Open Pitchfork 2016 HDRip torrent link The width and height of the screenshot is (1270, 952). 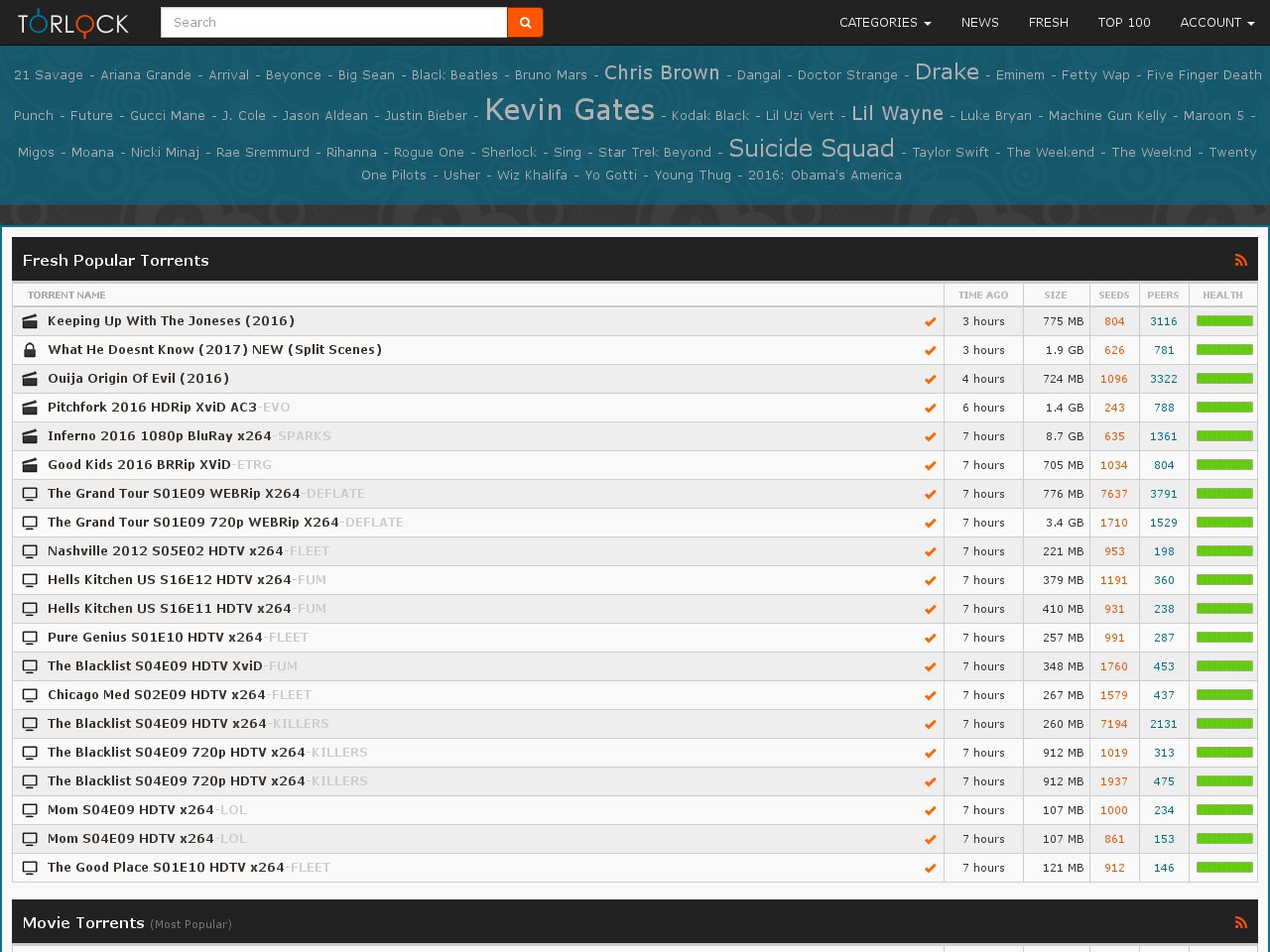click(152, 408)
